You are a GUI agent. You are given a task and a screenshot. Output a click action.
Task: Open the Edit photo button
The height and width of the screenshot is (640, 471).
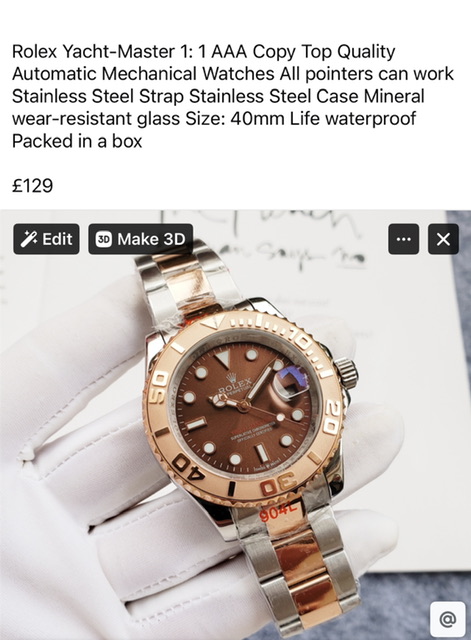(47, 239)
